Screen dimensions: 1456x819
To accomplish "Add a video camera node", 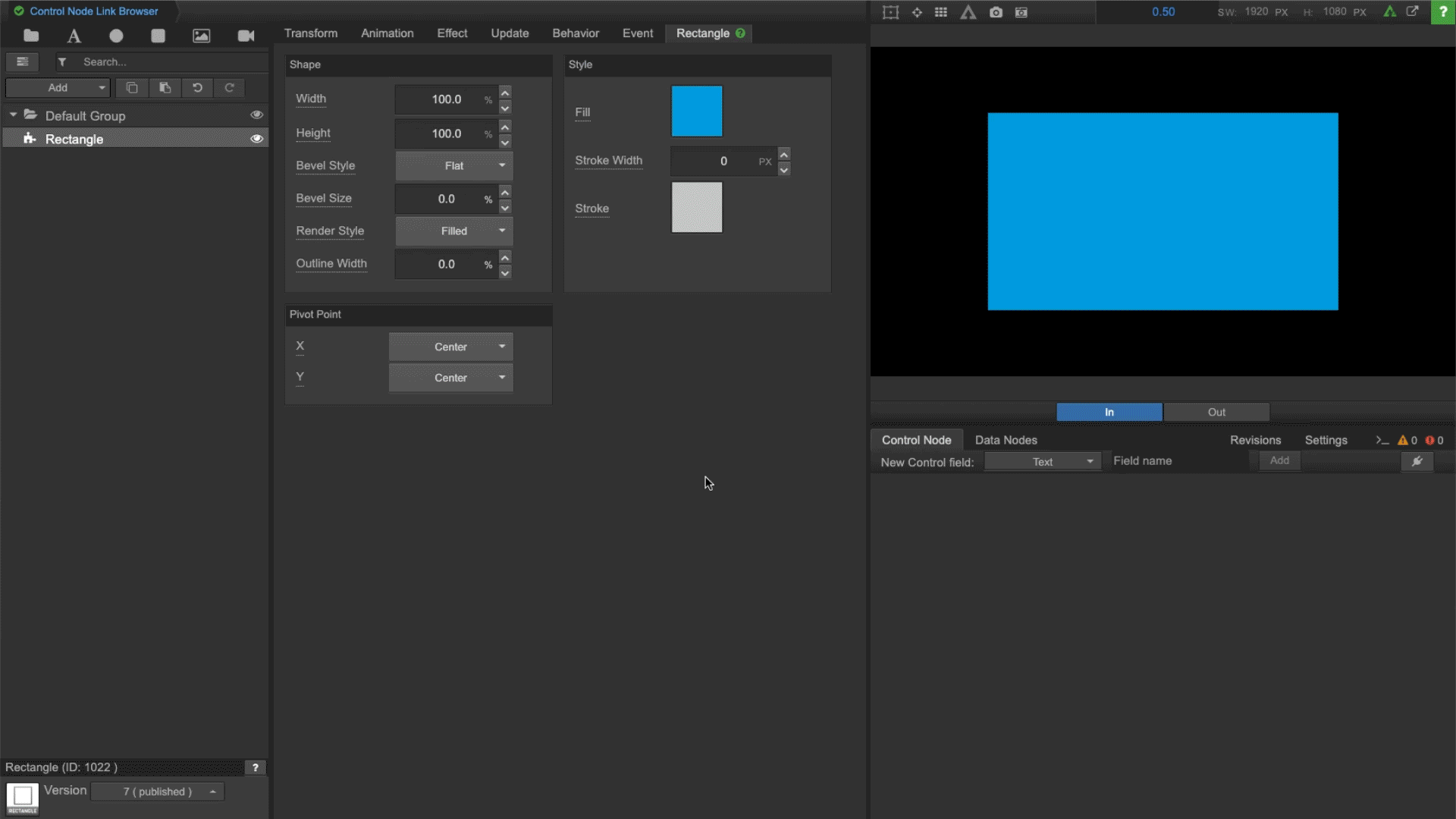I will (246, 36).
